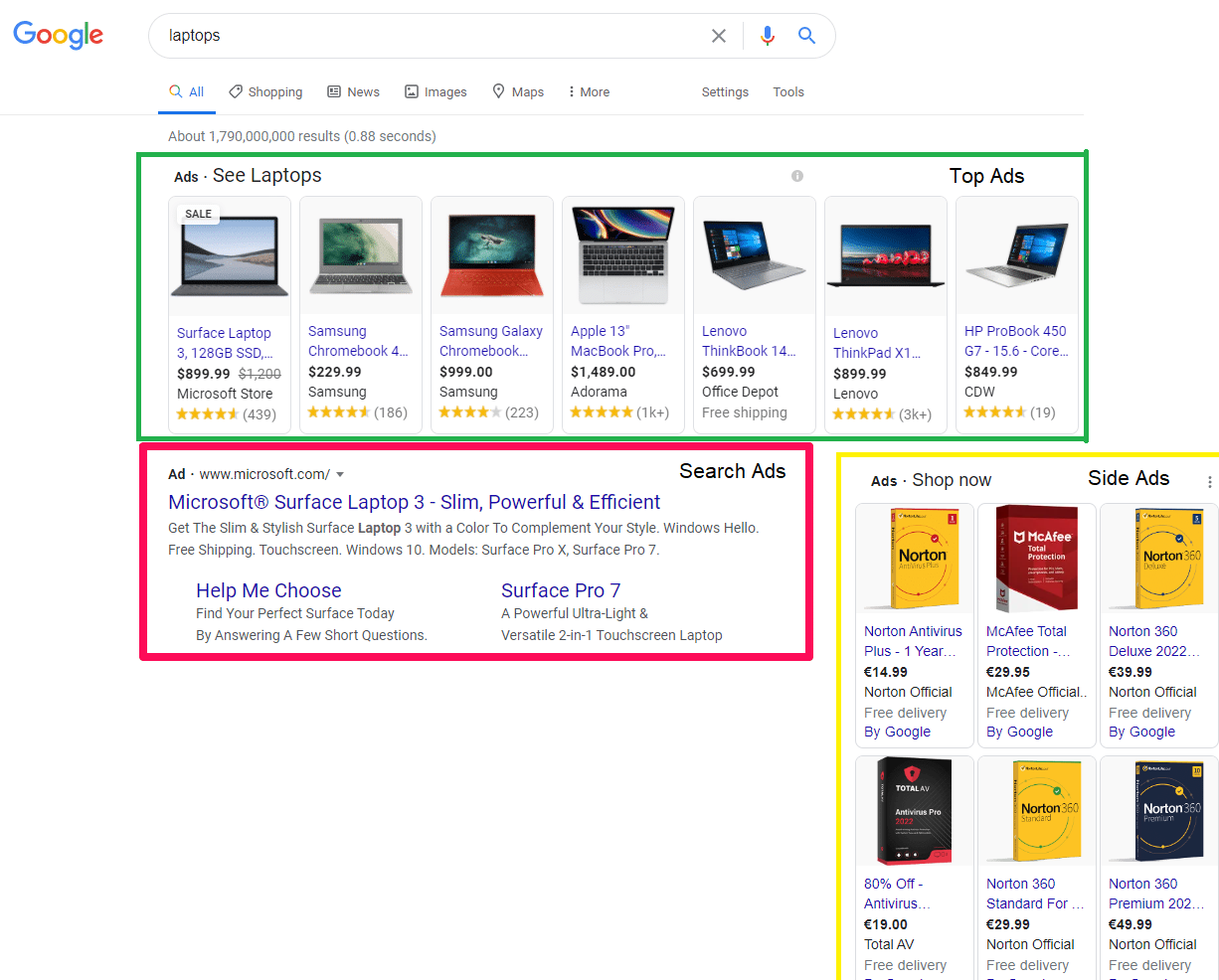Open the 80% Off - Antivirus link
Viewport: 1219px width, 980px height.
pos(897,894)
